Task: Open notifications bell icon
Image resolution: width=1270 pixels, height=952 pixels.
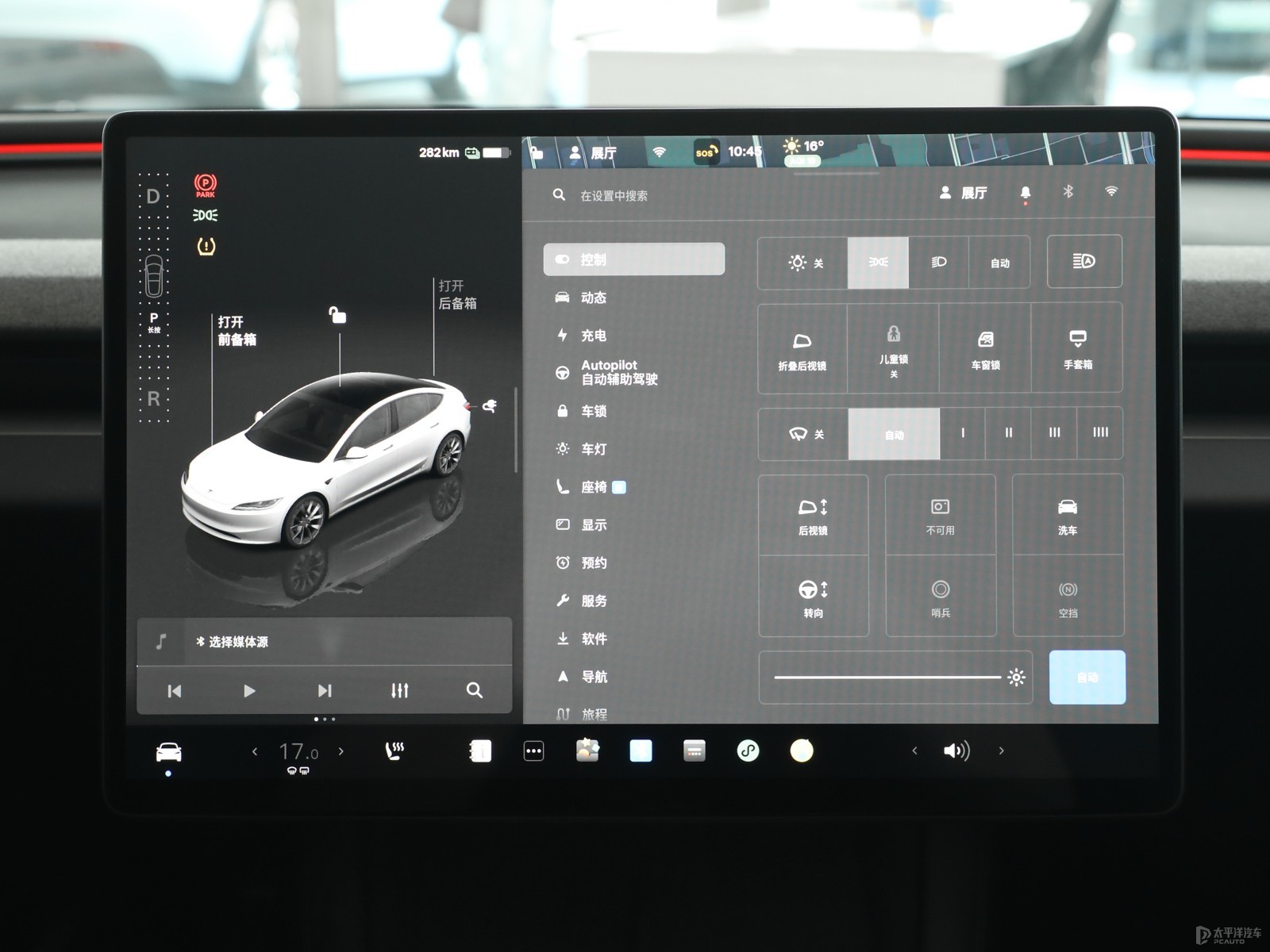Action: click(x=1026, y=193)
